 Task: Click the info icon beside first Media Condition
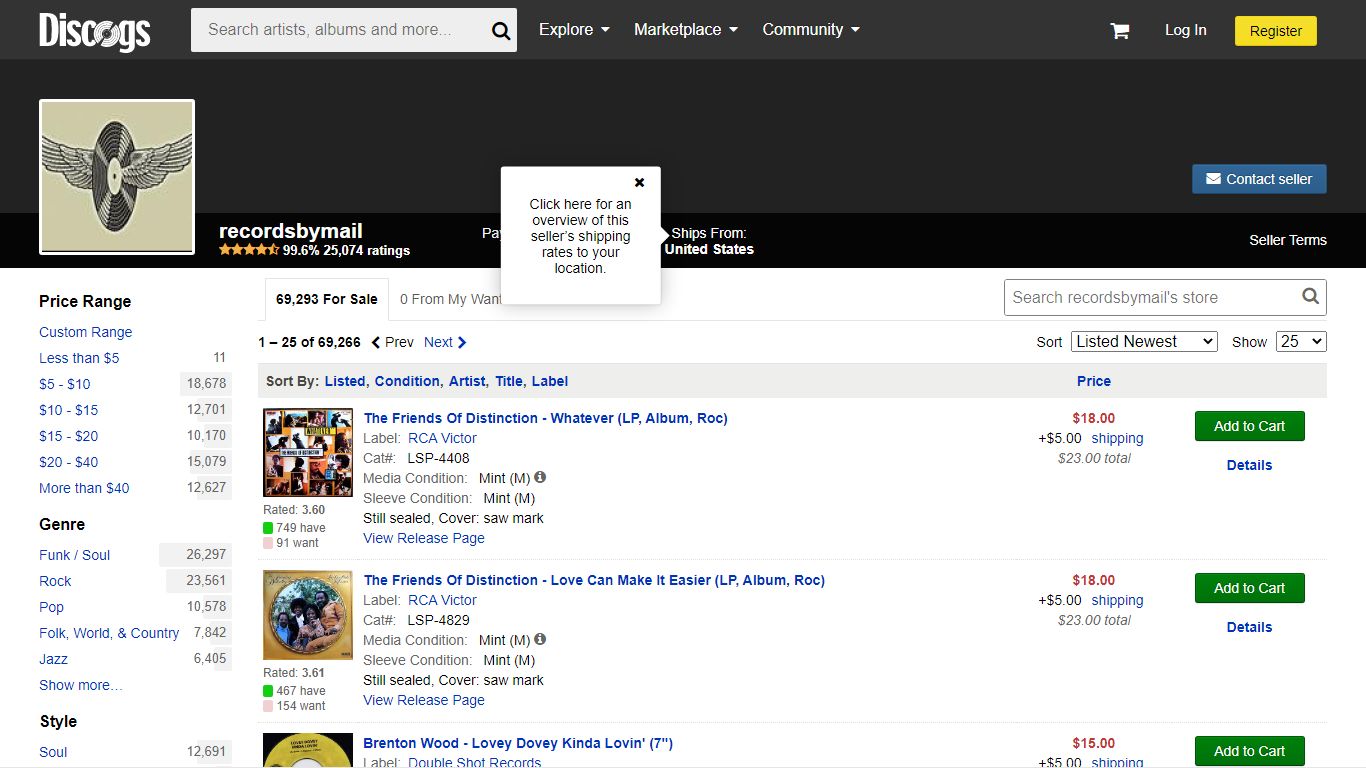click(540, 477)
